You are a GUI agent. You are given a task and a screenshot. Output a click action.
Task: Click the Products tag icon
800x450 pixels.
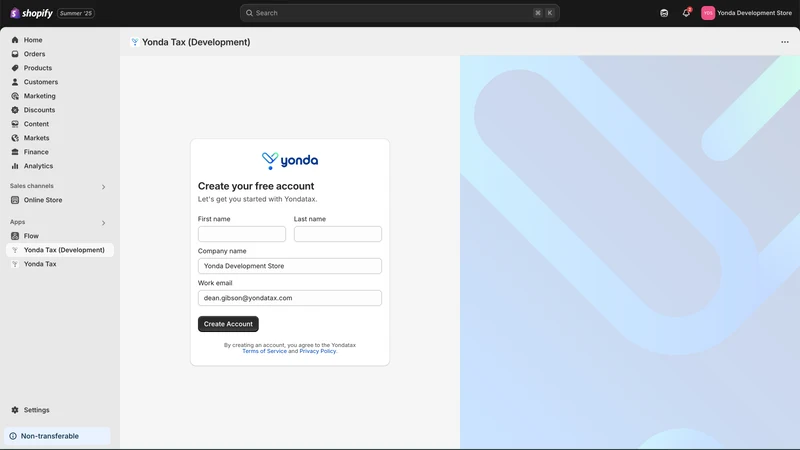click(15, 68)
